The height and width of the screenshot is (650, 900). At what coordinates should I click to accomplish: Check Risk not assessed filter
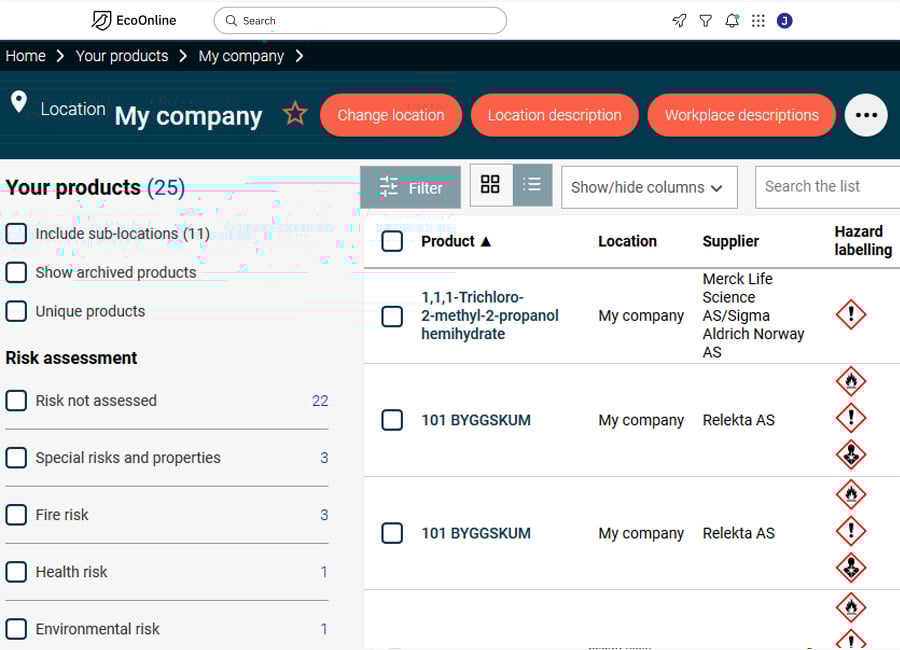(16, 400)
